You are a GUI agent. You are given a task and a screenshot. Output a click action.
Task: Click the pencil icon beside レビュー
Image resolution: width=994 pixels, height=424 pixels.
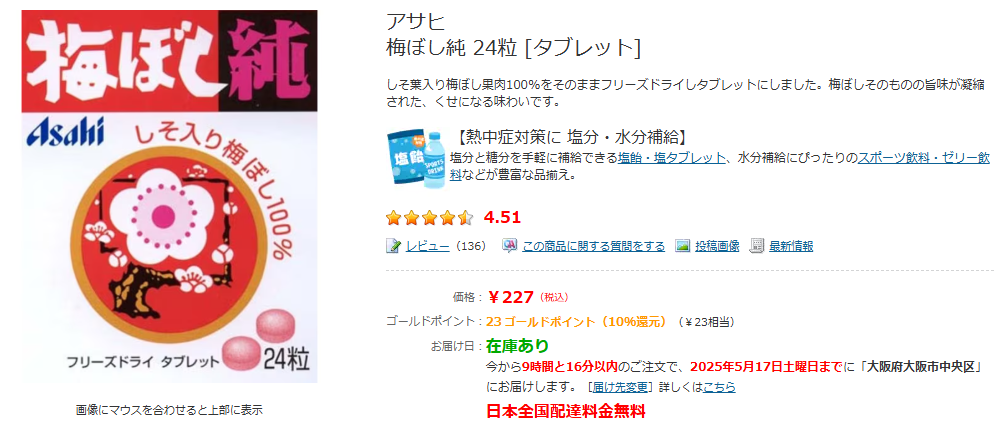(394, 246)
